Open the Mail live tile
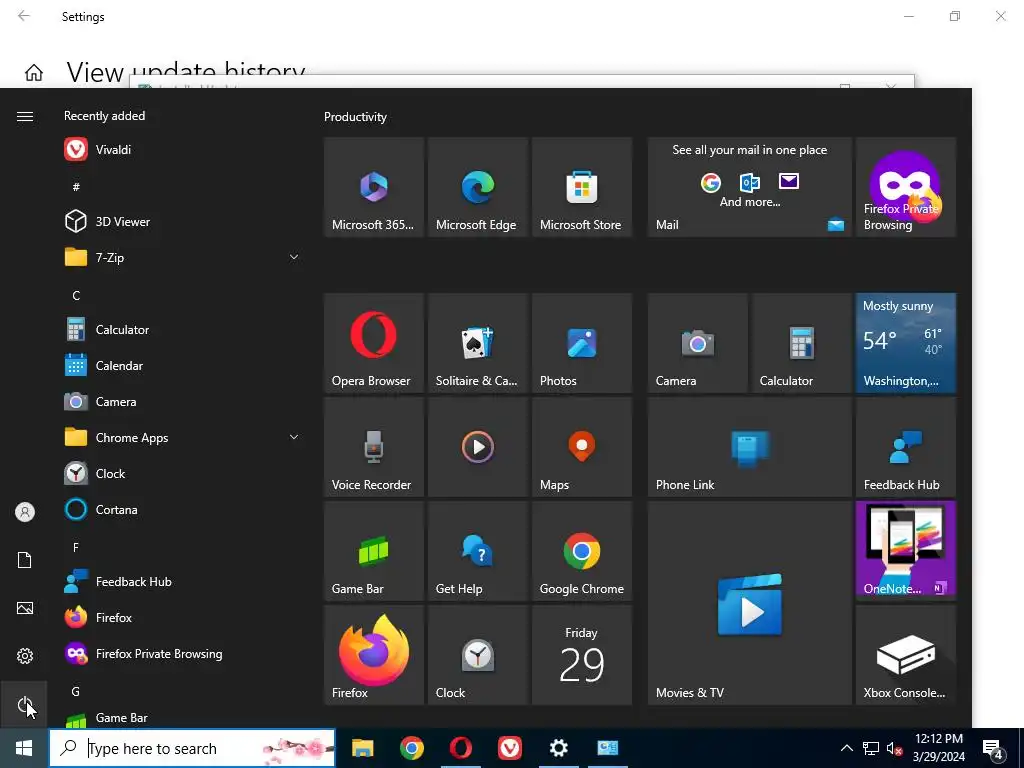Viewport: 1024px width, 768px height. point(750,187)
